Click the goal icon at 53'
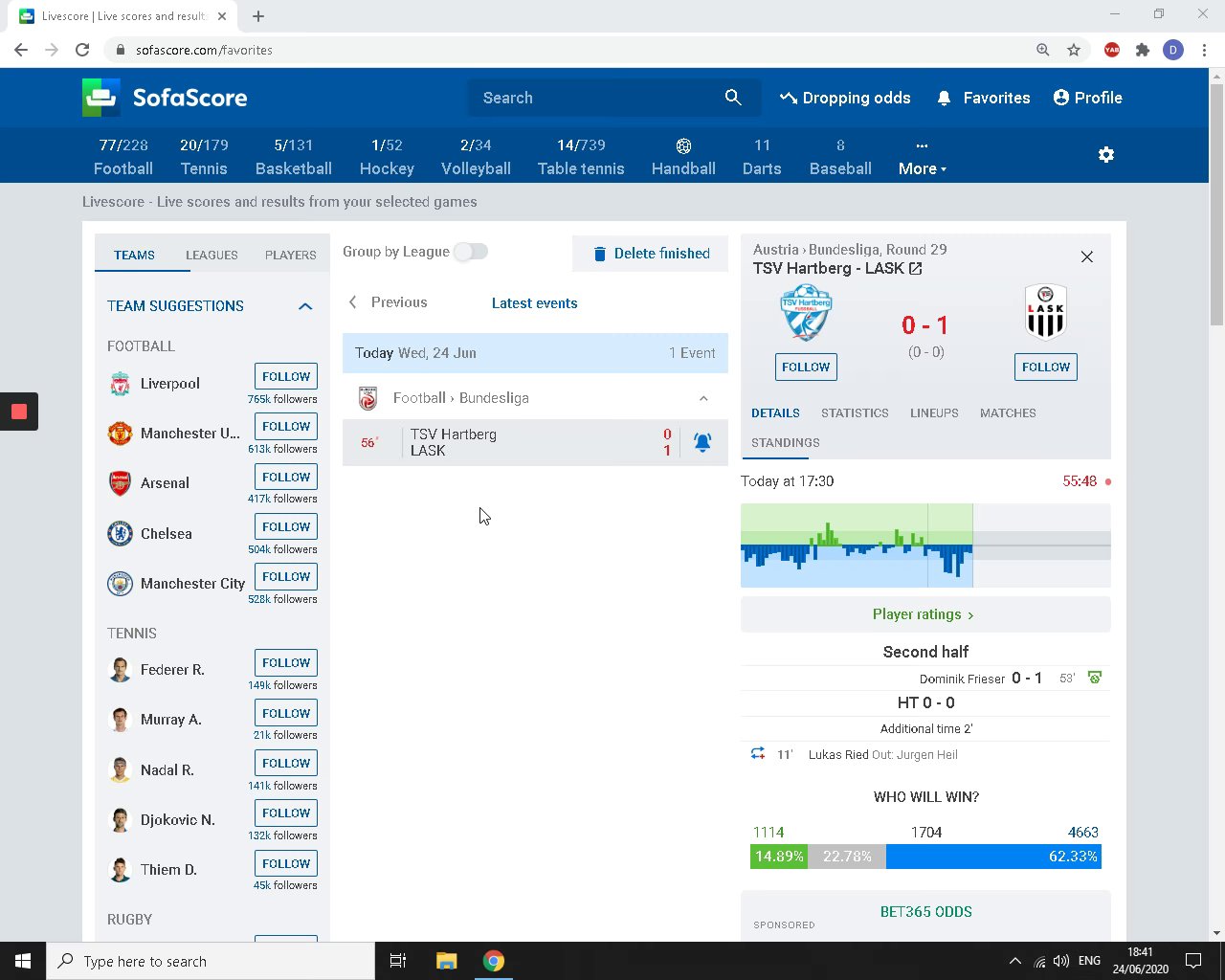 [1095, 678]
